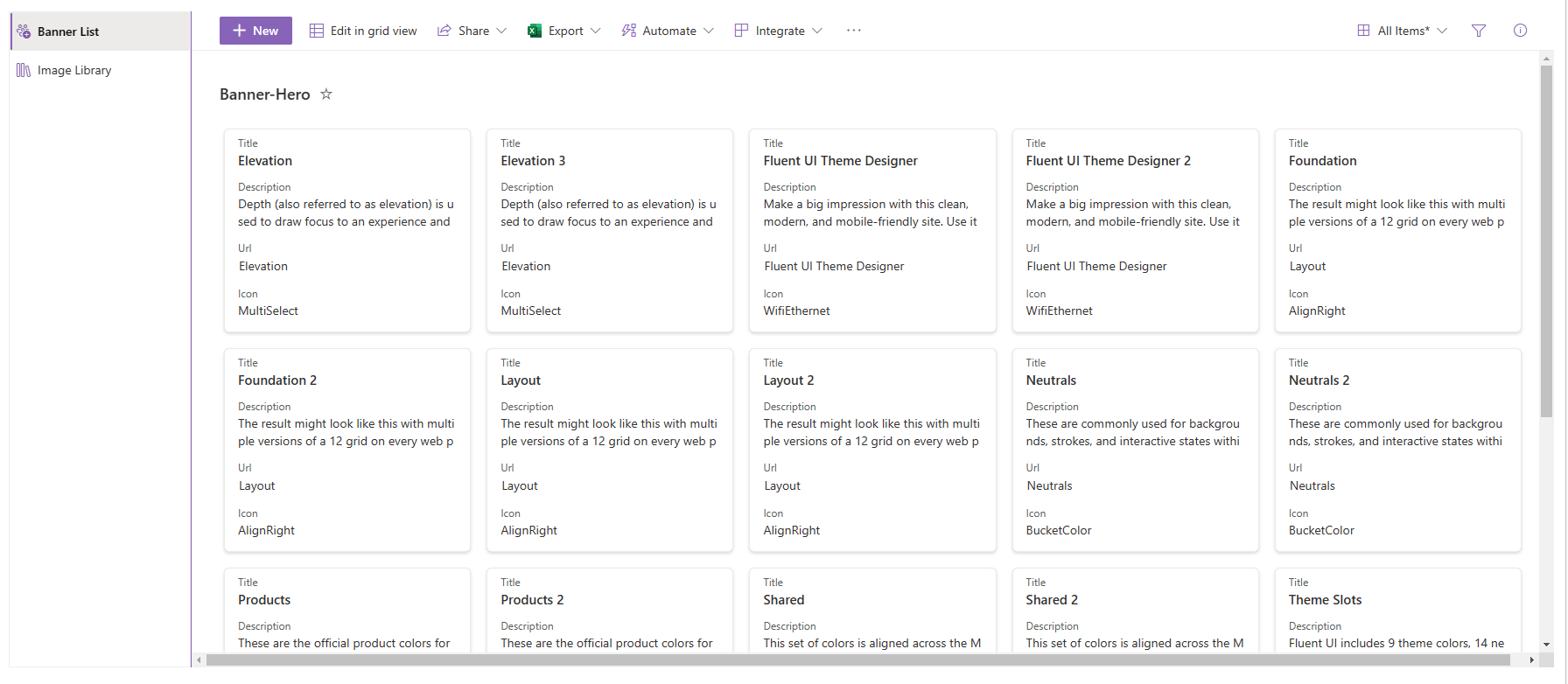This screenshot has height=684, width=1568.
Task: Select the Neutrals card title
Action: pyautogui.click(x=1051, y=380)
